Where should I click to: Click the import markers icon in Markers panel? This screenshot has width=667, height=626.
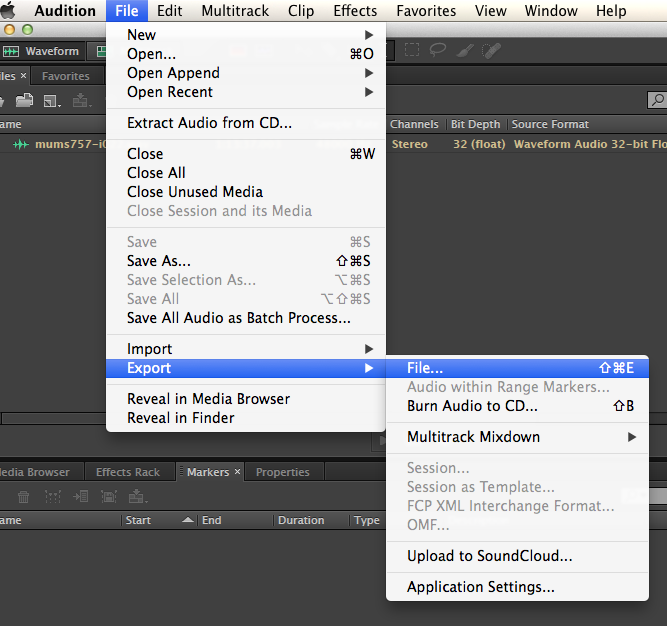coord(138,496)
